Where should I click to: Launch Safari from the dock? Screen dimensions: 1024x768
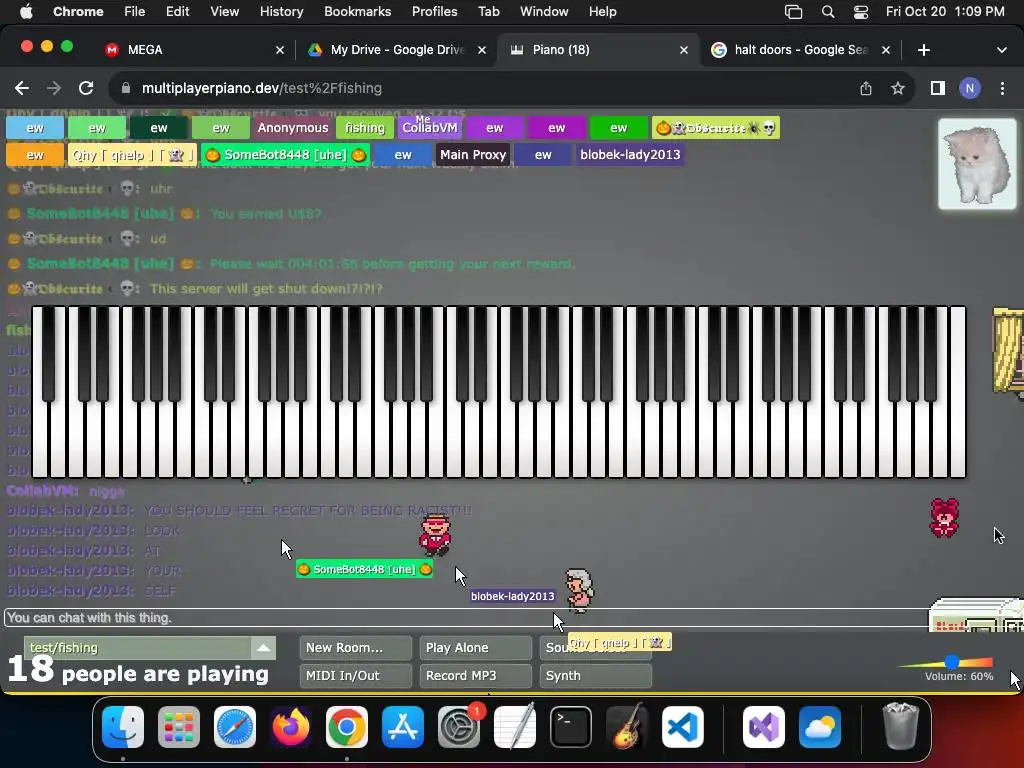235,727
